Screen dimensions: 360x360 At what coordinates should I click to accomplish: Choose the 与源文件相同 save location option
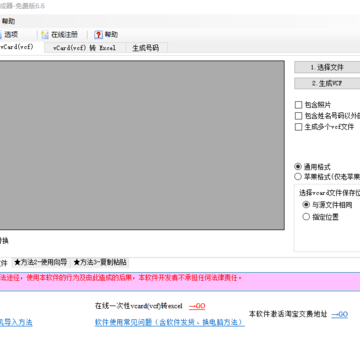[x=306, y=205]
